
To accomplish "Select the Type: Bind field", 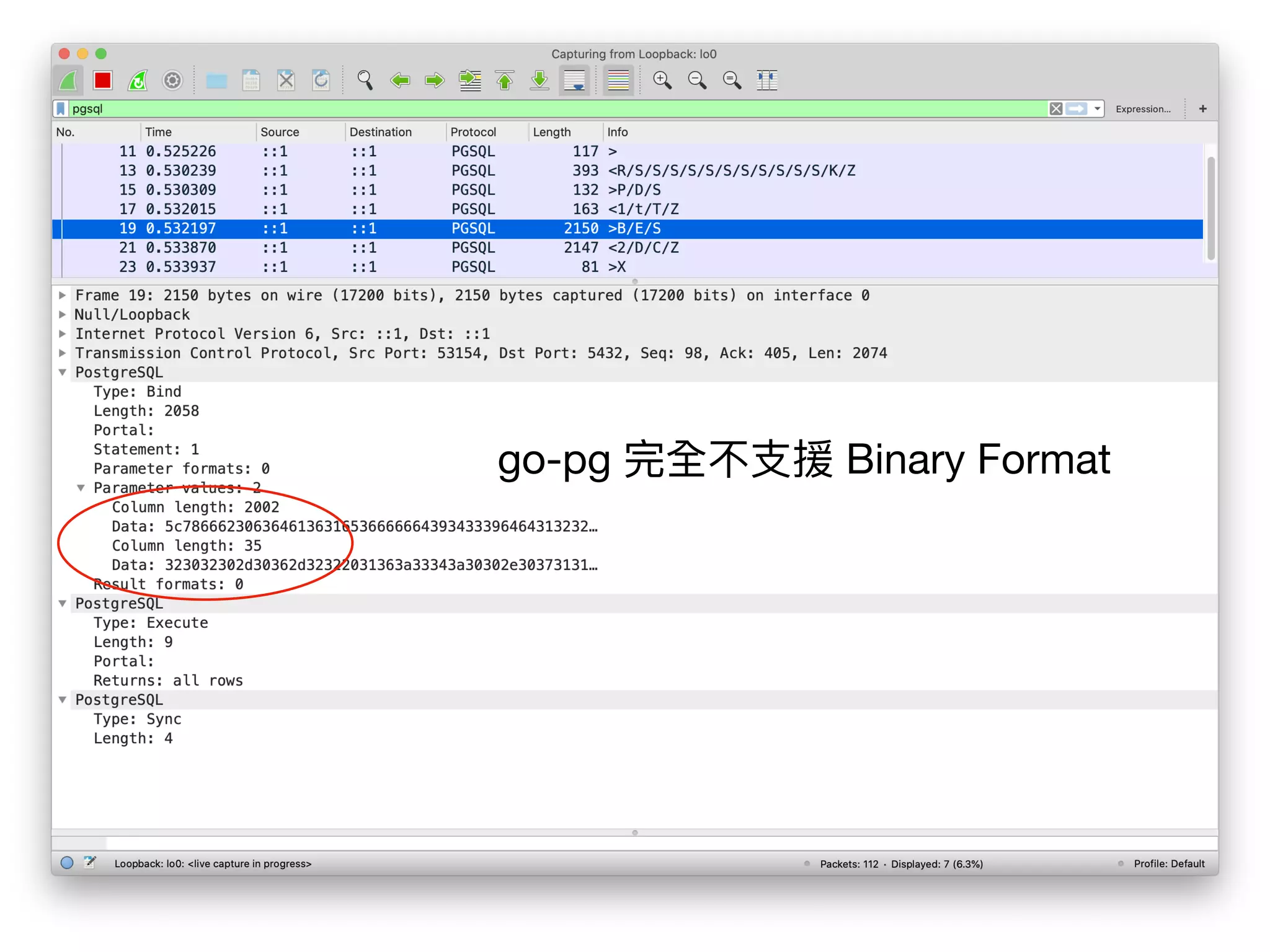I will (138, 392).
